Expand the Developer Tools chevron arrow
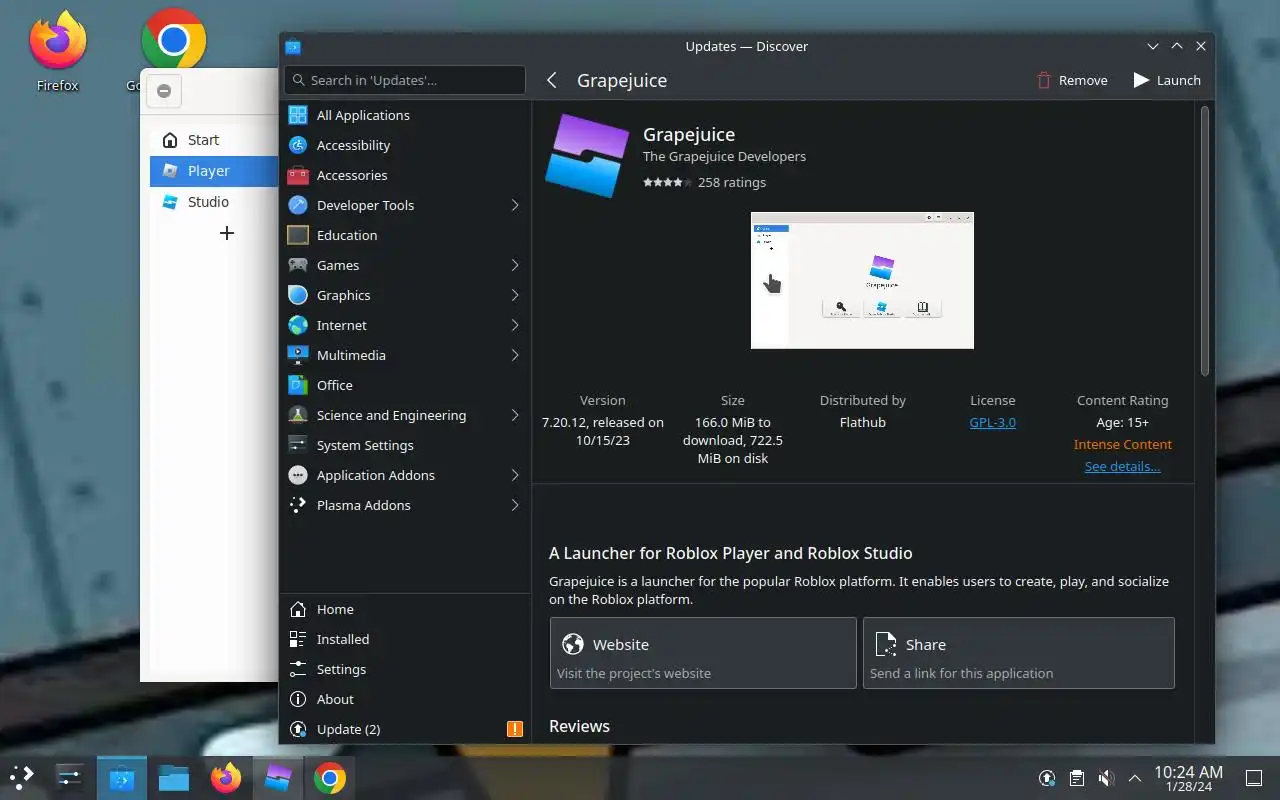 point(515,205)
